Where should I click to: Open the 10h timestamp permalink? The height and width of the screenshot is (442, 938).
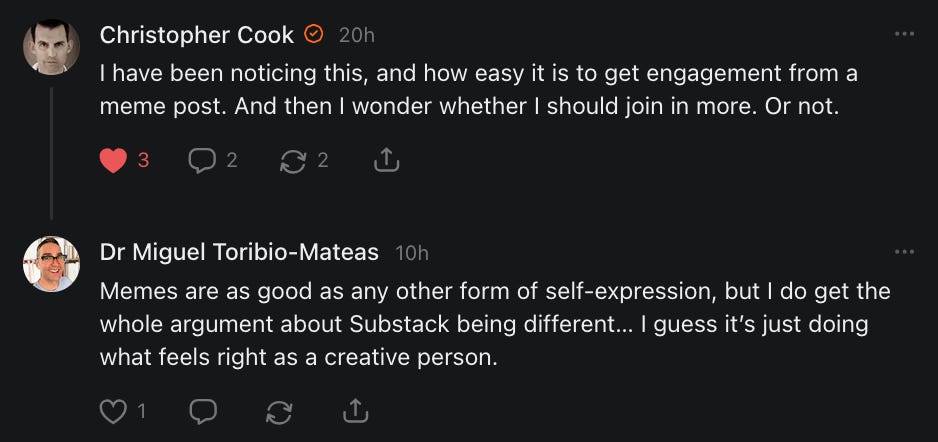412,253
